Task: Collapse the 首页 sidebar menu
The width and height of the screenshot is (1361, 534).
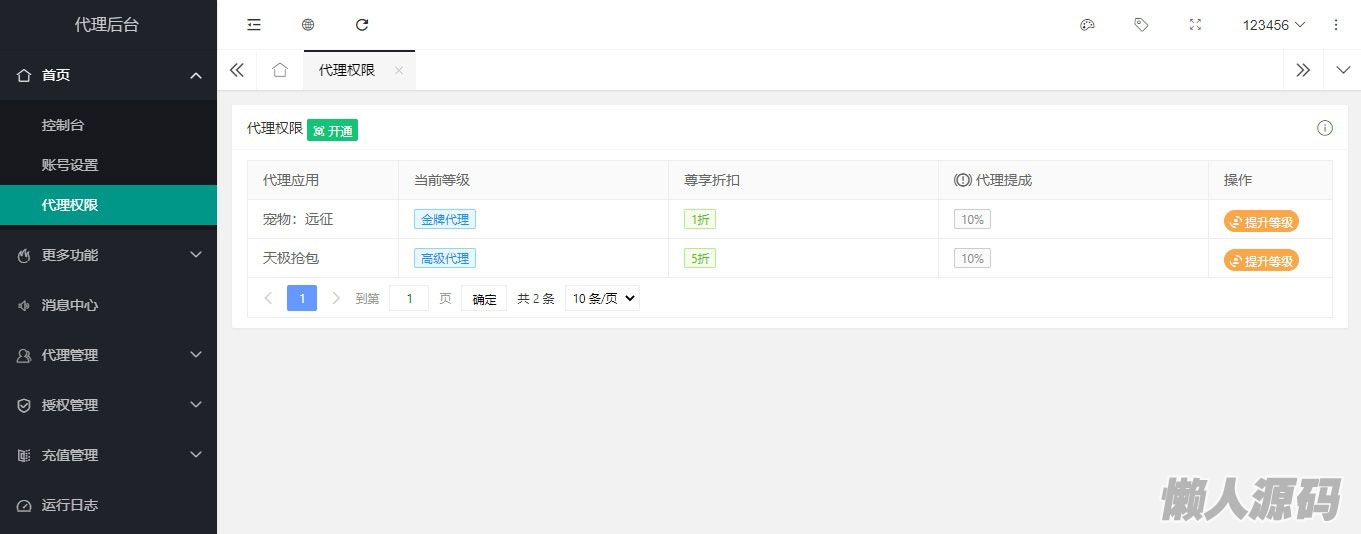Action: pyautogui.click(x=108, y=75)
